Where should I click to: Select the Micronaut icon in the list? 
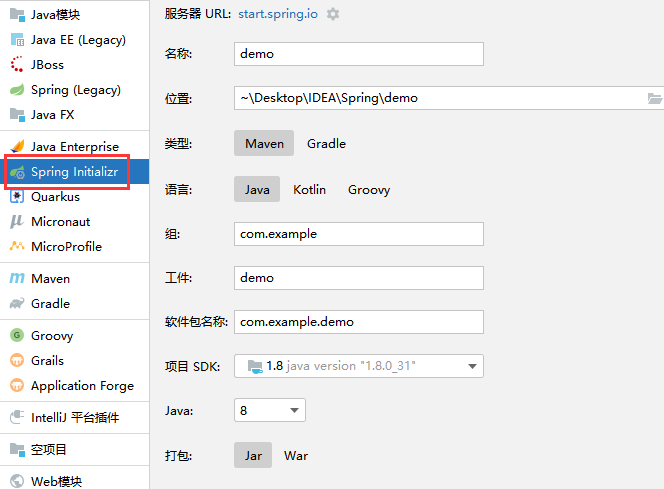[17, 222]
